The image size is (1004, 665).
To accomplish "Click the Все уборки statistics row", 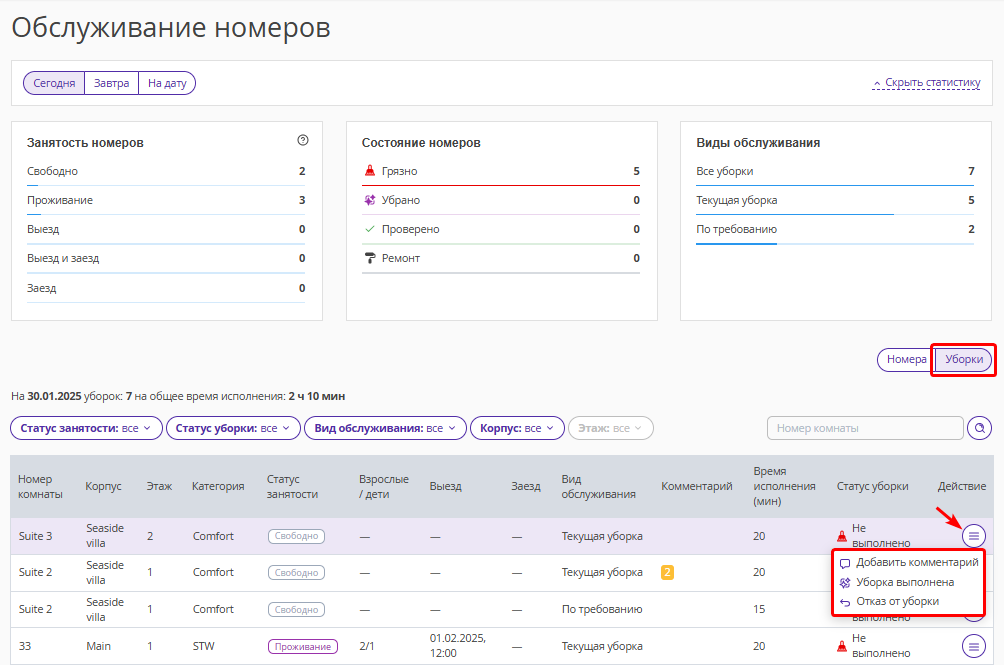I will (836, 172).
